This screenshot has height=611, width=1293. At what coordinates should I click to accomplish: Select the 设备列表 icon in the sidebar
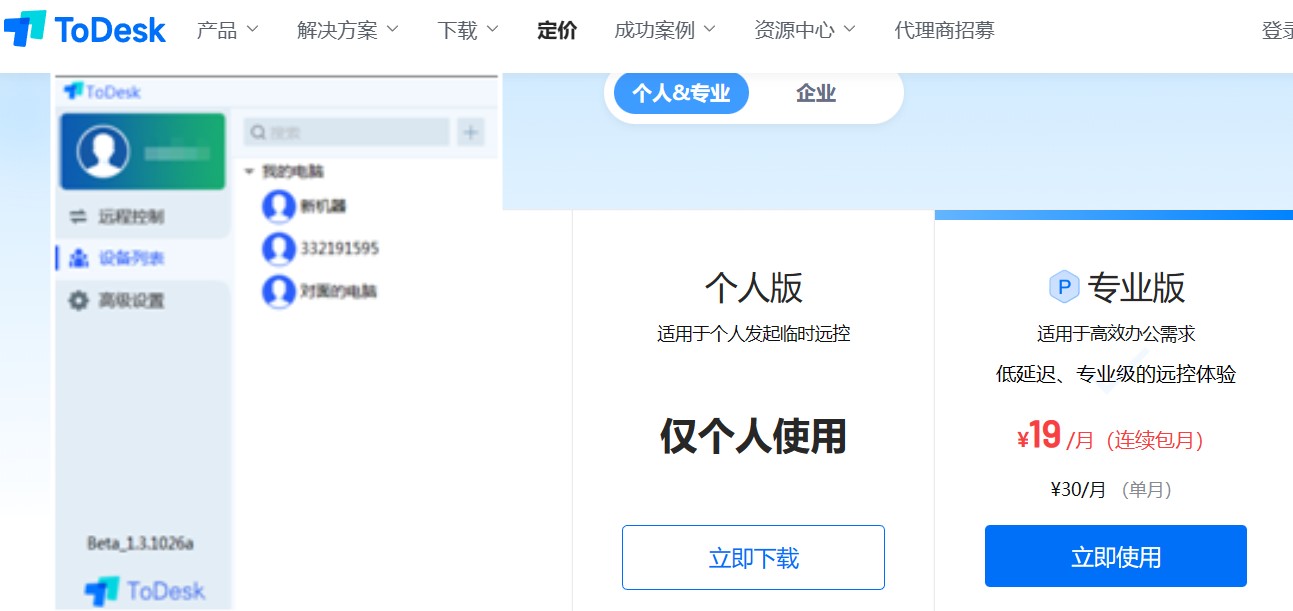coord(78,259)
